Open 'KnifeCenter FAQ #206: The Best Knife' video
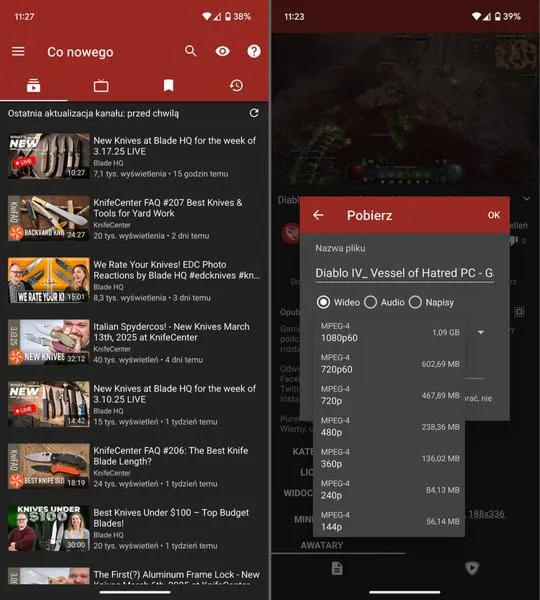 [171, 456]
